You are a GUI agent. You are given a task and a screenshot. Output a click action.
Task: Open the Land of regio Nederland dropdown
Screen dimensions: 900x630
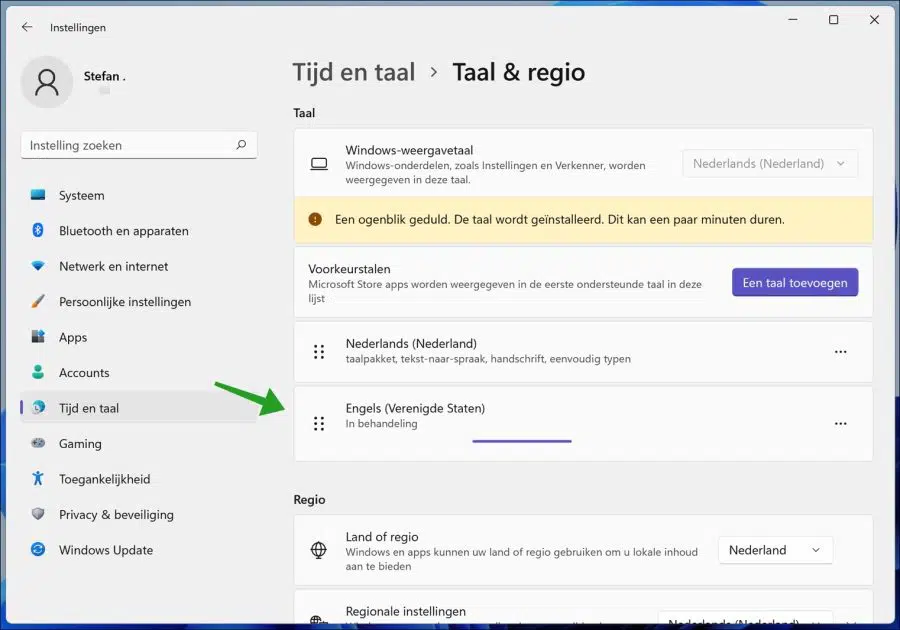[x=775, y=550]
